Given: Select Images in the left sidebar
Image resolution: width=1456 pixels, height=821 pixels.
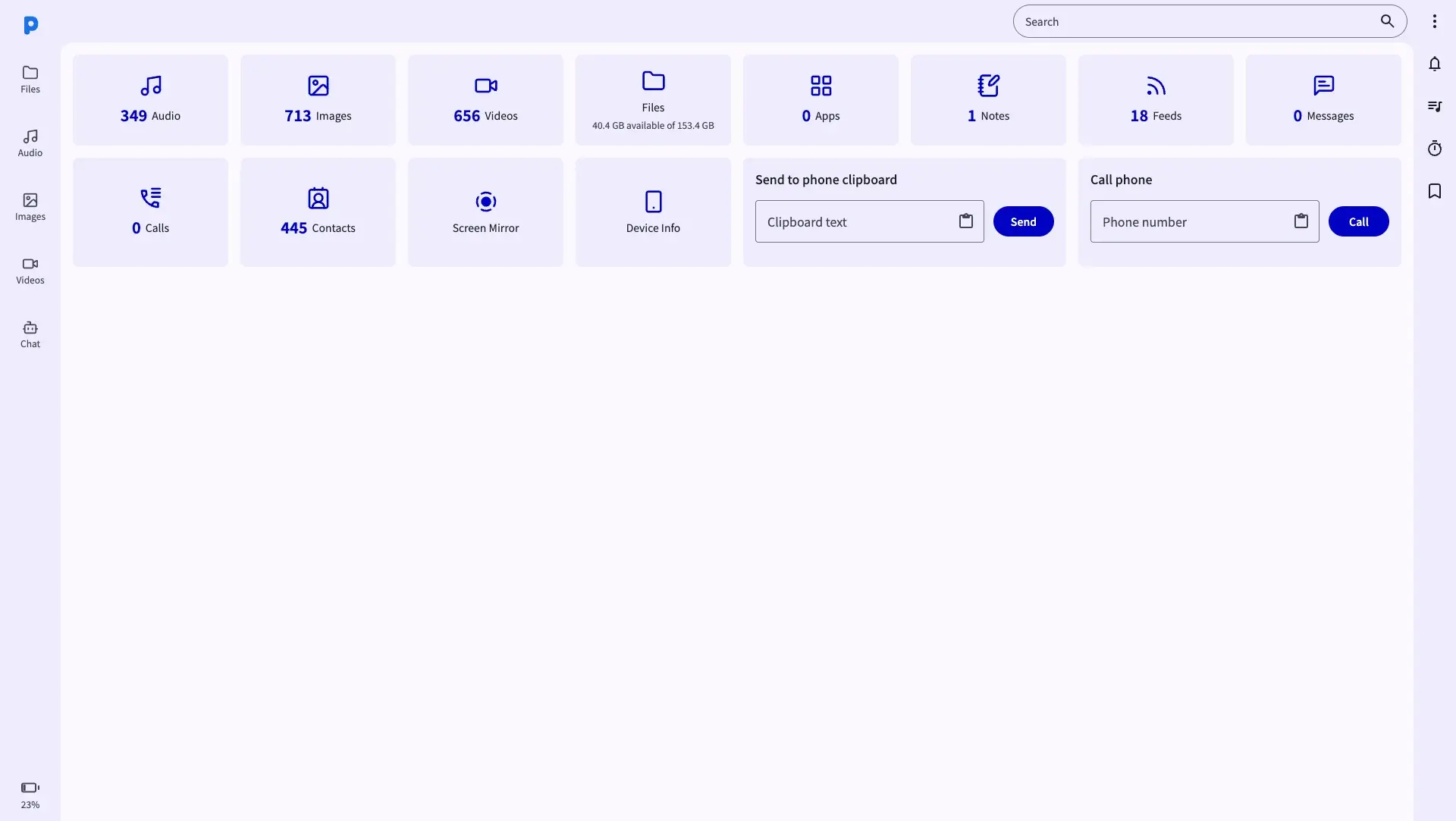Looking at the screenshot, I should coord(30,207).
